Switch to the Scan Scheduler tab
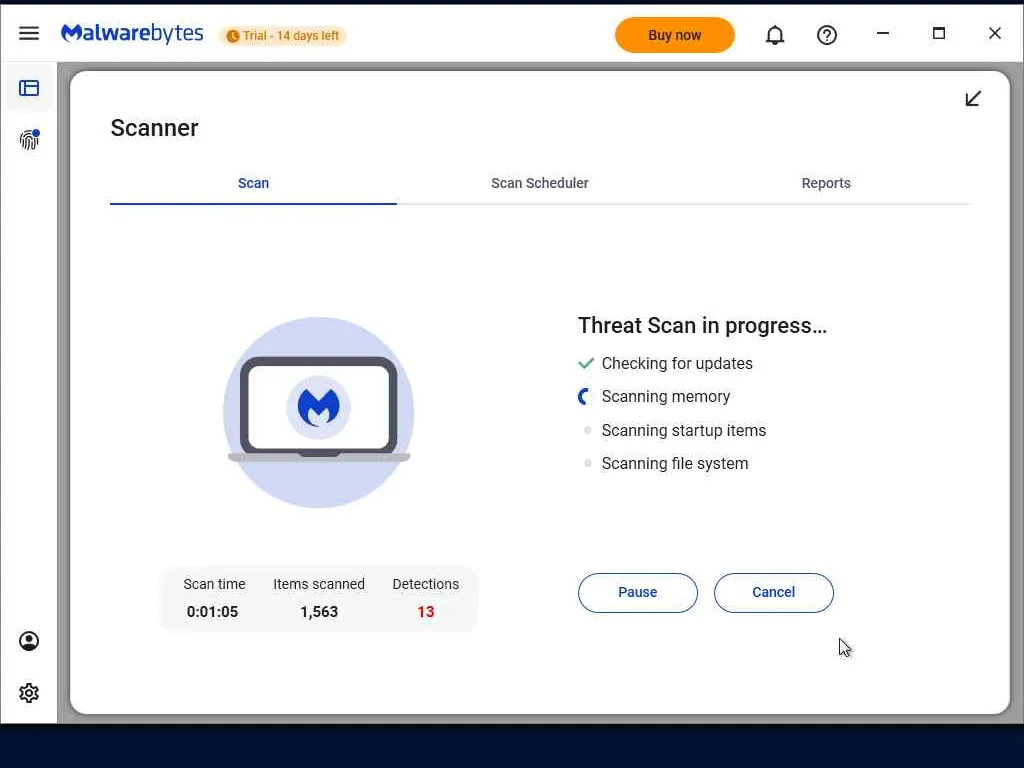Screen dimensions: 1024x768 (539, 184)
